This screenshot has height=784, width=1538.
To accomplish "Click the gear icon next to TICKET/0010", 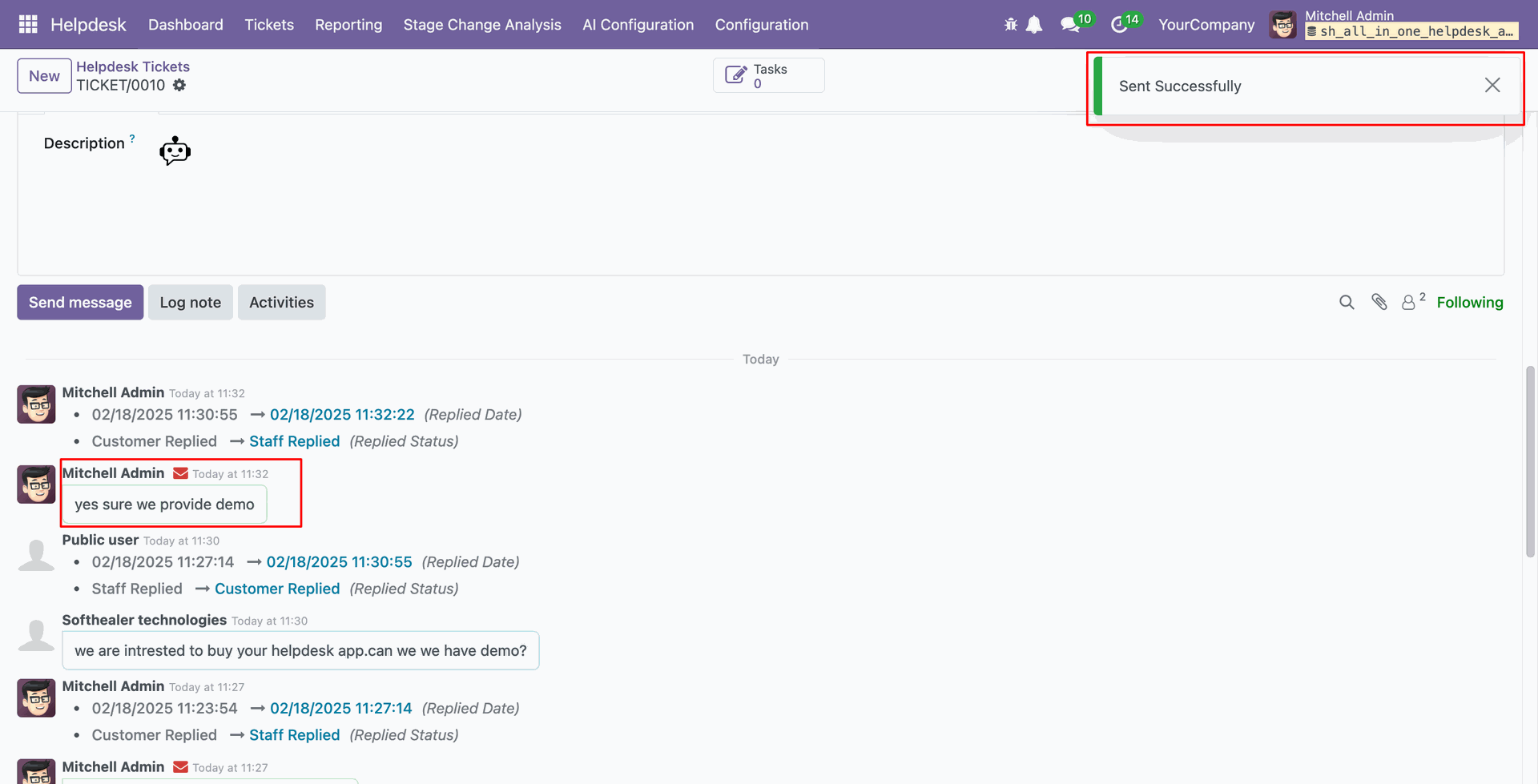I will pos(179,85).
